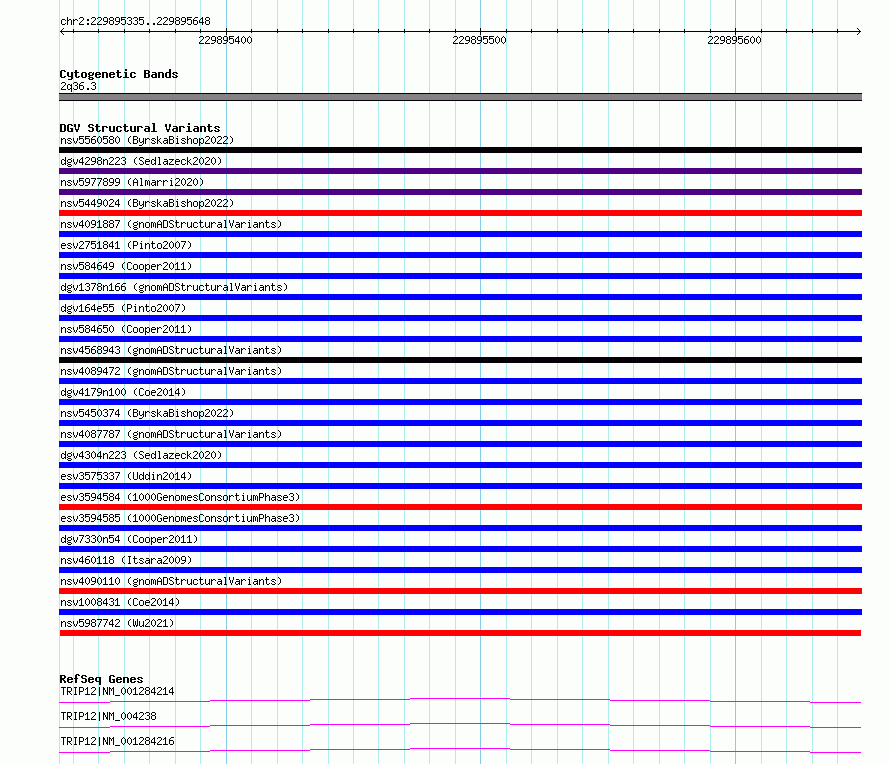This screenshot has width=890, height=764.
Task: Click variant label nsv5977899 (Almarri2020)
Action: 132,182
